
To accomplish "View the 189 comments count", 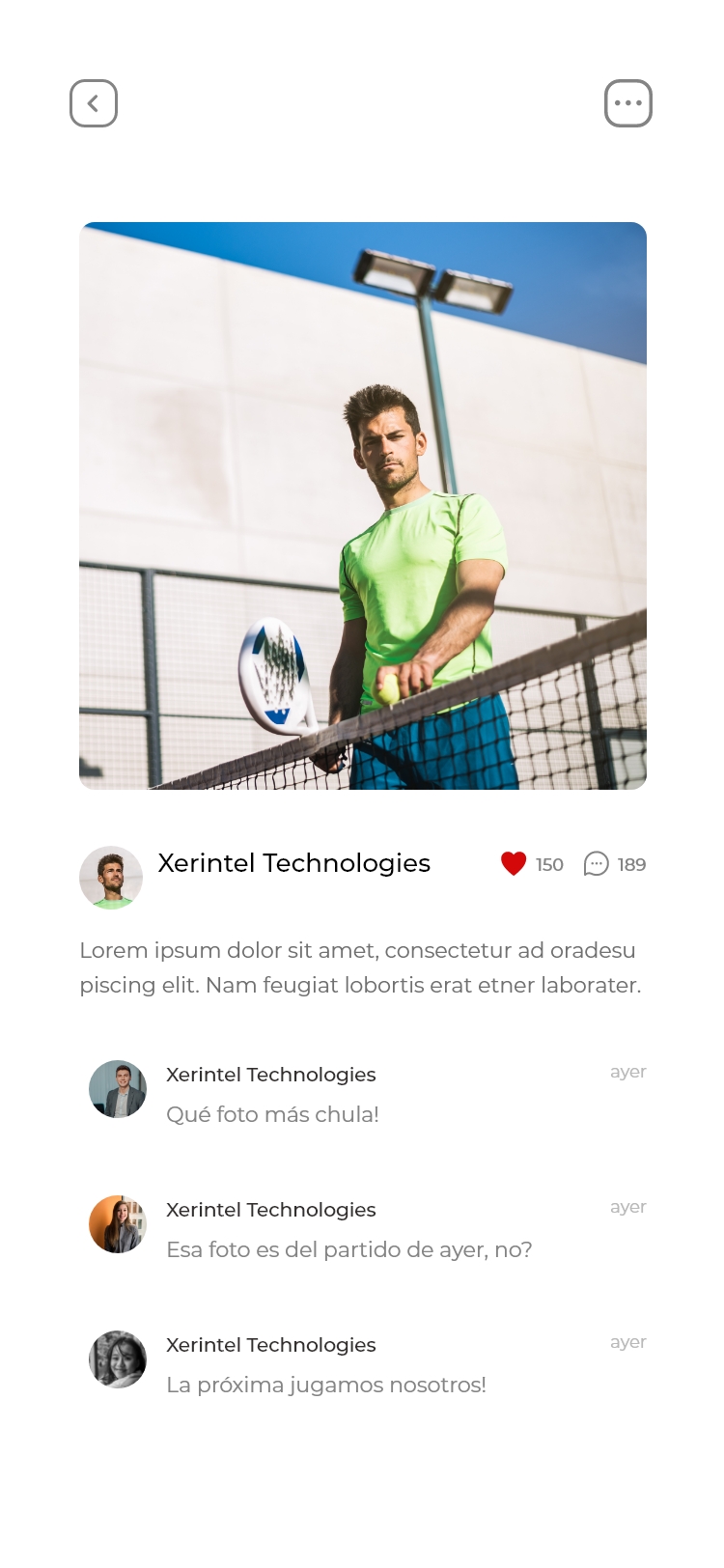I will click(632, 865).
